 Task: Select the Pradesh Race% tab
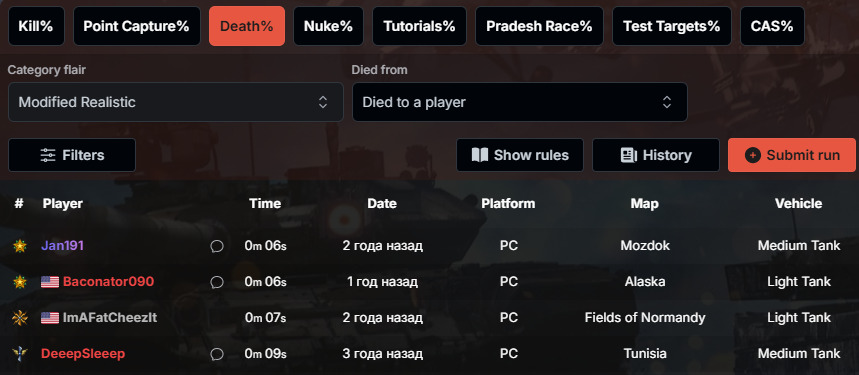tap(539, 26)
